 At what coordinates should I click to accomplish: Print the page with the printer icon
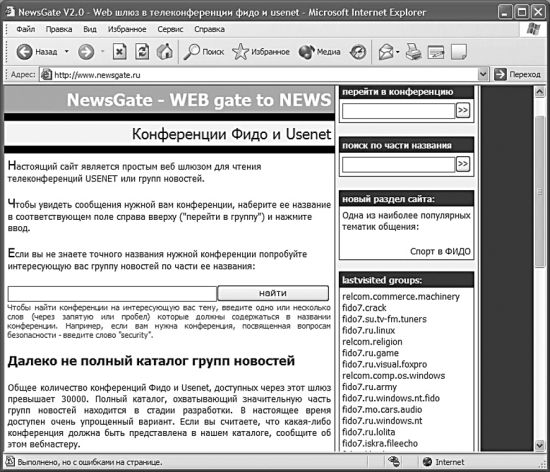[x=414, y=52]
